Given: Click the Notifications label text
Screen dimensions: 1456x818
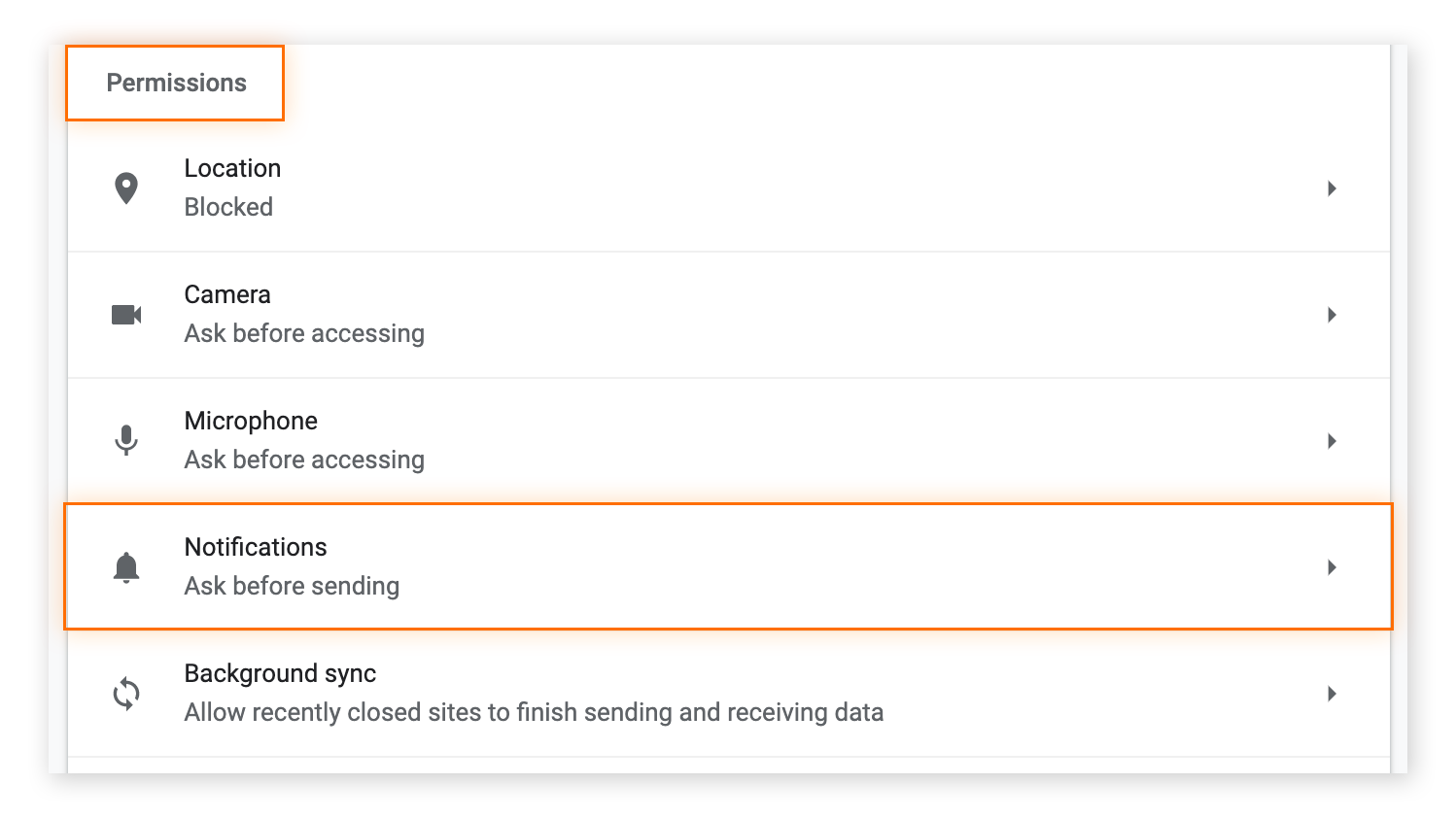Looking at the screenshot, I should pyautogui.click(x=256, y=547).
